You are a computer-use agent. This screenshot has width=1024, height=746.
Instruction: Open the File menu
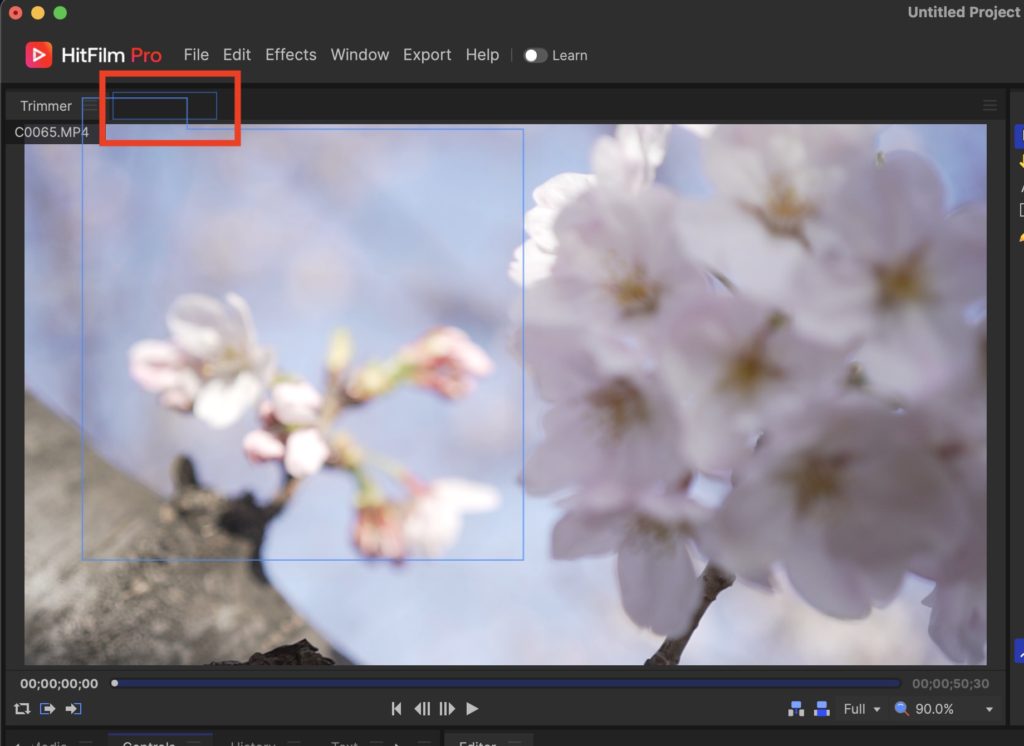196,55
